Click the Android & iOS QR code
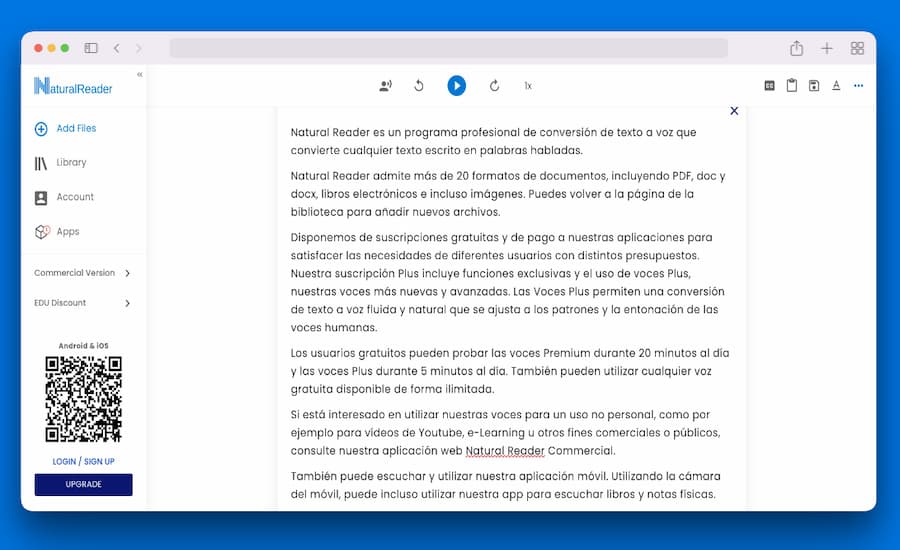 coord(84,399)
